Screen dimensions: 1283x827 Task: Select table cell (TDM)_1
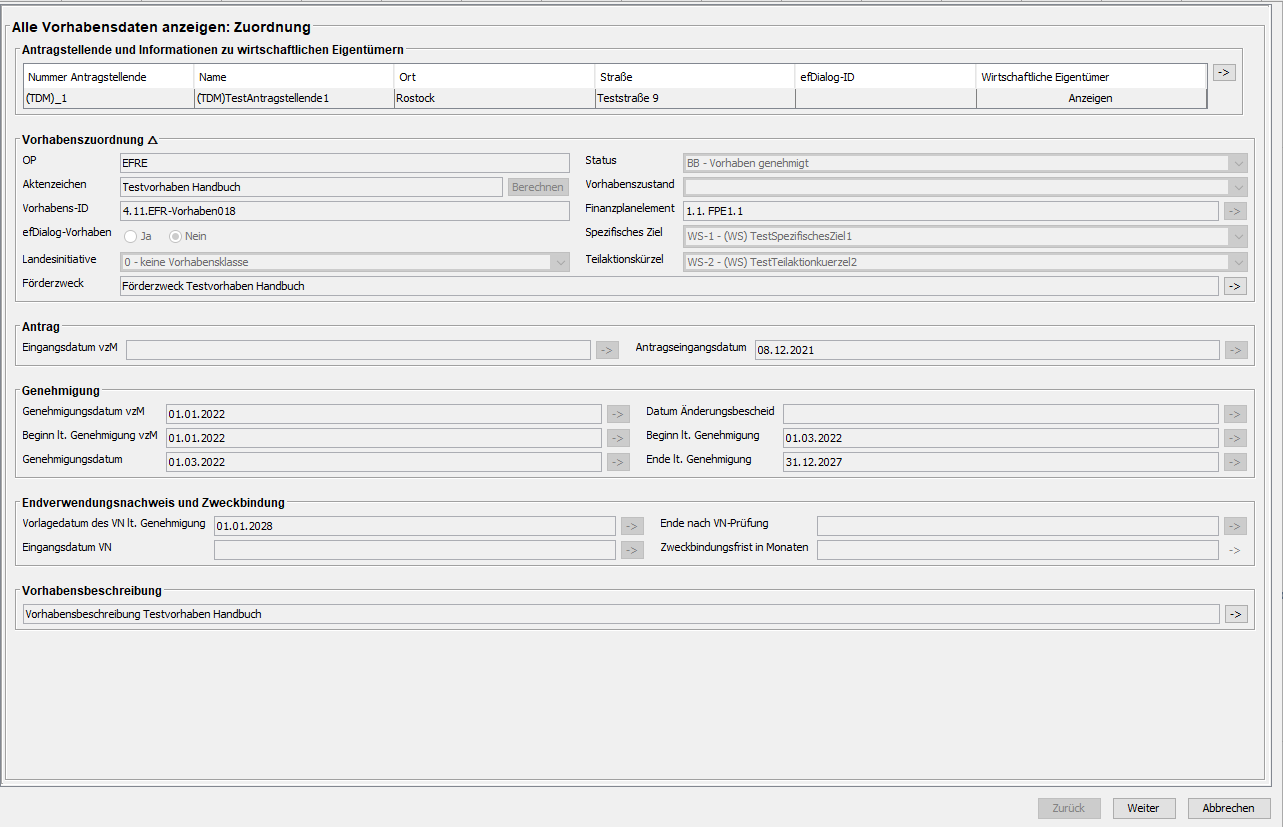pos(109,98)
